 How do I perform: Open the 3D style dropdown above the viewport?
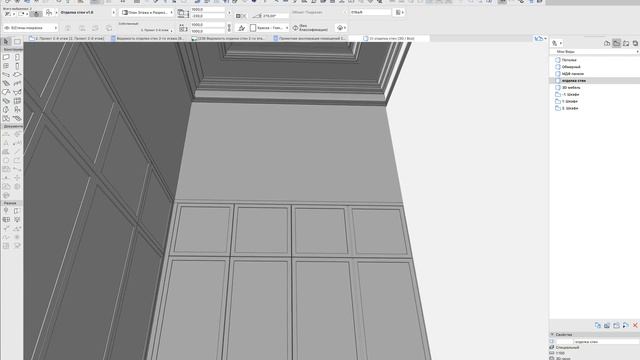tap(540, 38)
